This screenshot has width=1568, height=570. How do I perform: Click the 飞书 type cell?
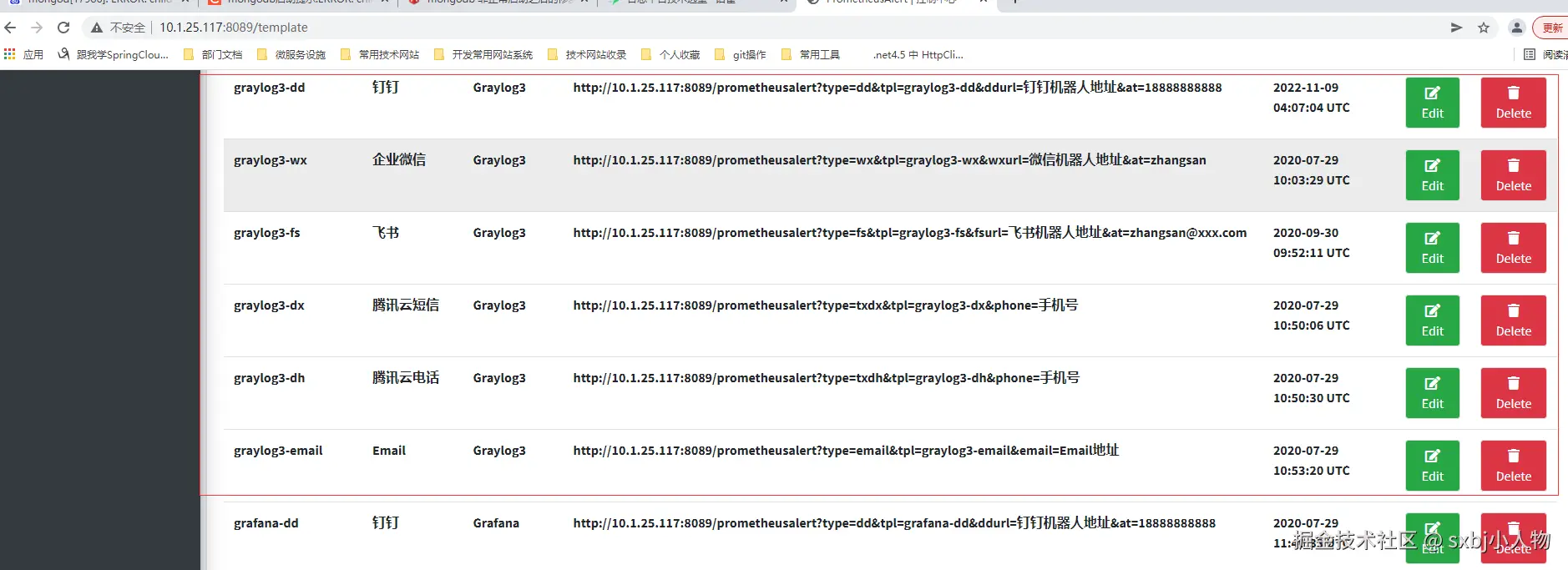pyautogui.click(x=385, y=232)
